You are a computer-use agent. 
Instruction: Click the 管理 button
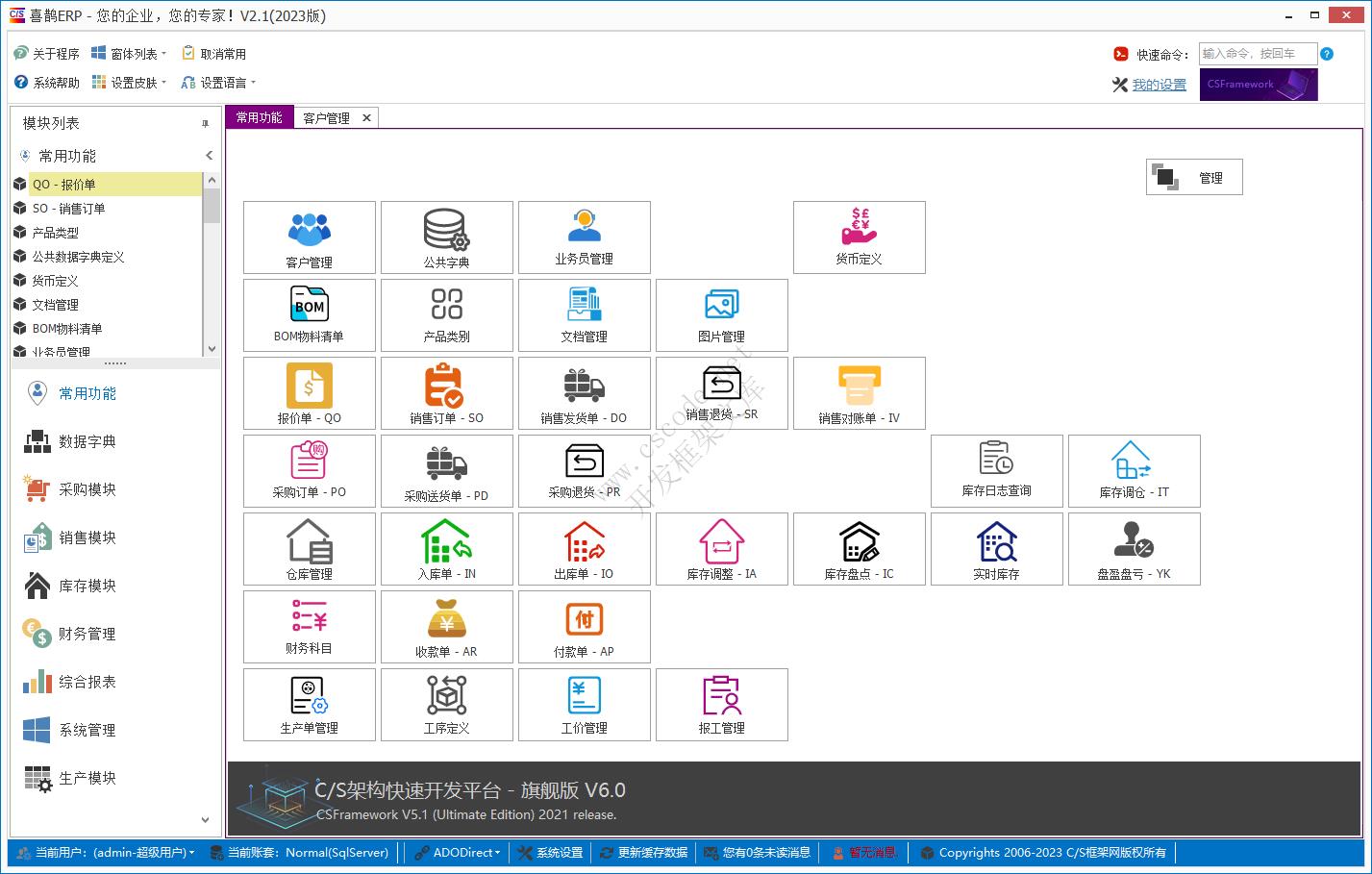tap(1194, 178)
